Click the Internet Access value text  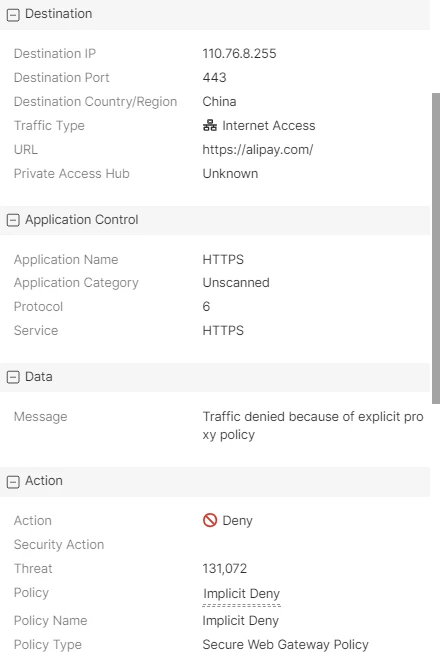pos(268,125)
